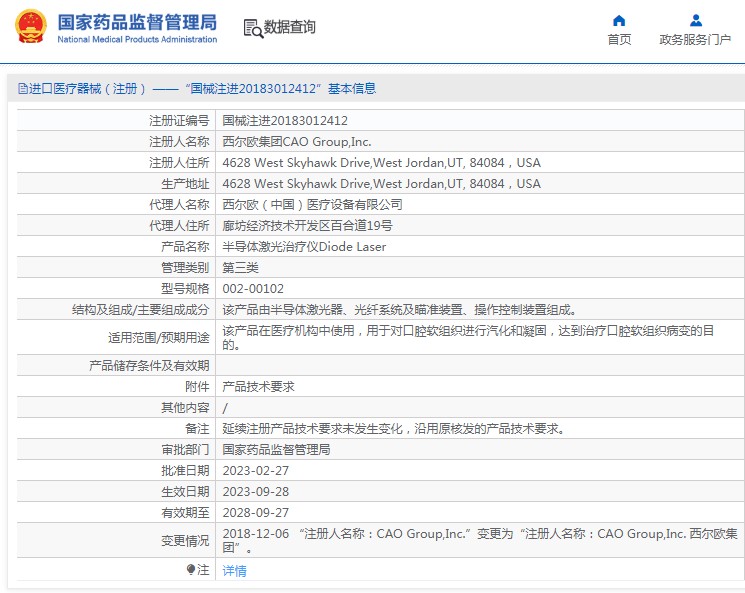Click management class value 第三类

[x=240, y=268]
